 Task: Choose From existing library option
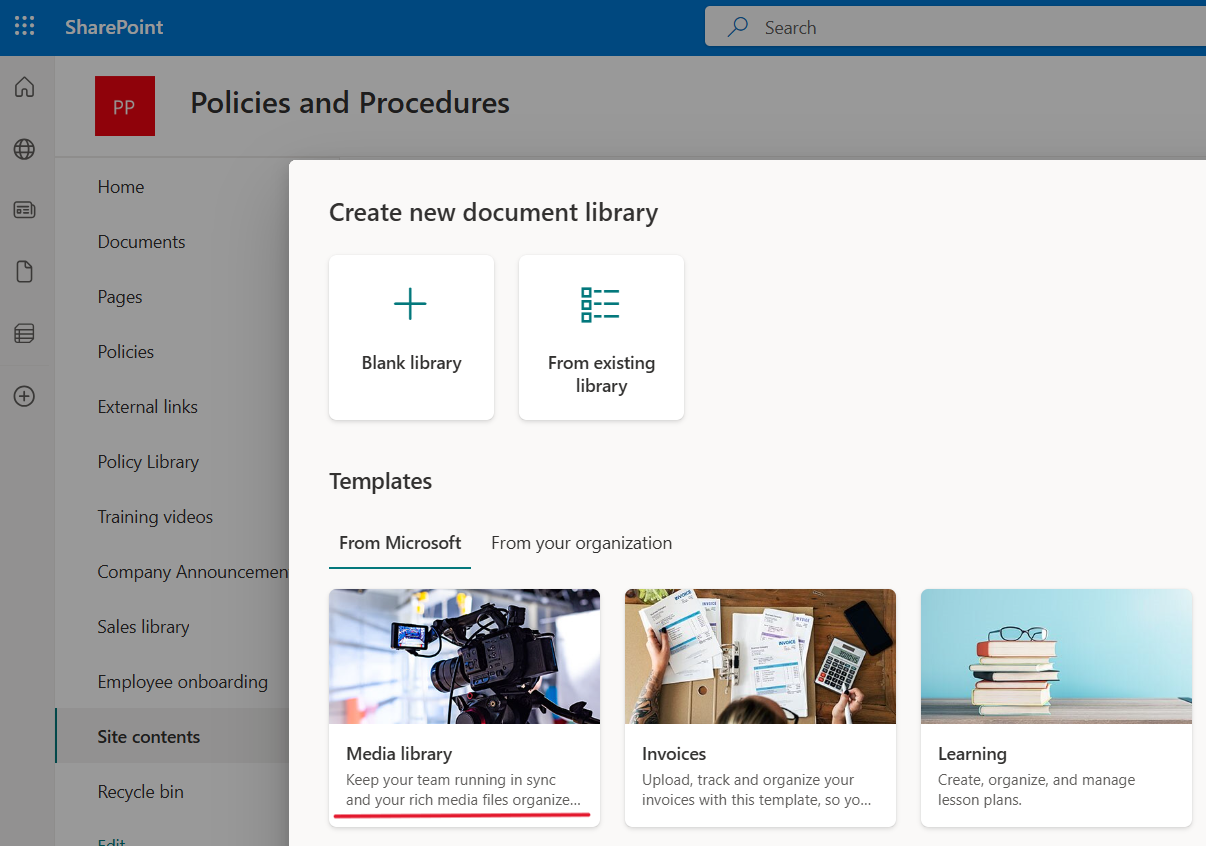[601, 336]
